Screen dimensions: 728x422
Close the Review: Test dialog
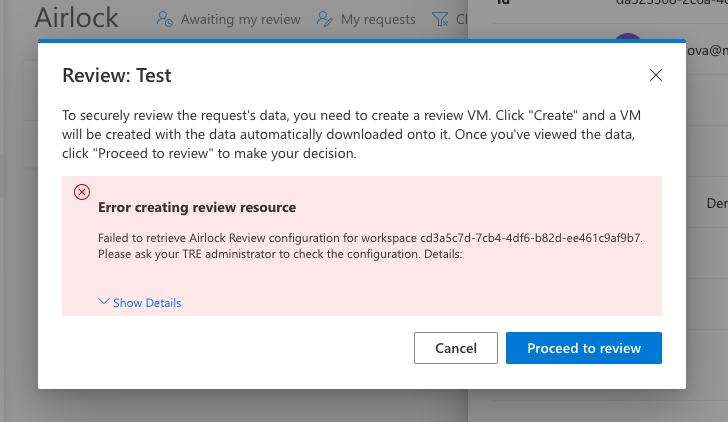pyautogui.click(x=656, y=75)
